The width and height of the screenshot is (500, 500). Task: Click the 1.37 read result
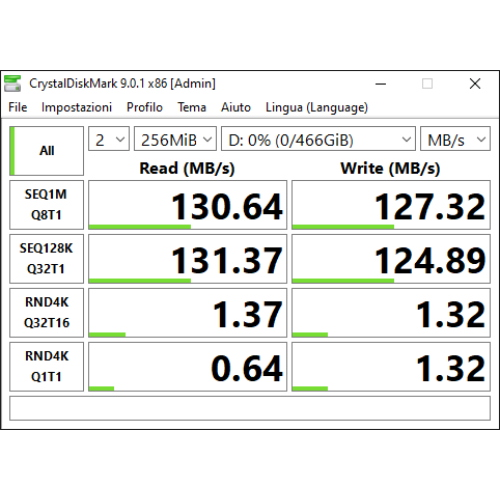pyautogui.click(x=187, y=313)
